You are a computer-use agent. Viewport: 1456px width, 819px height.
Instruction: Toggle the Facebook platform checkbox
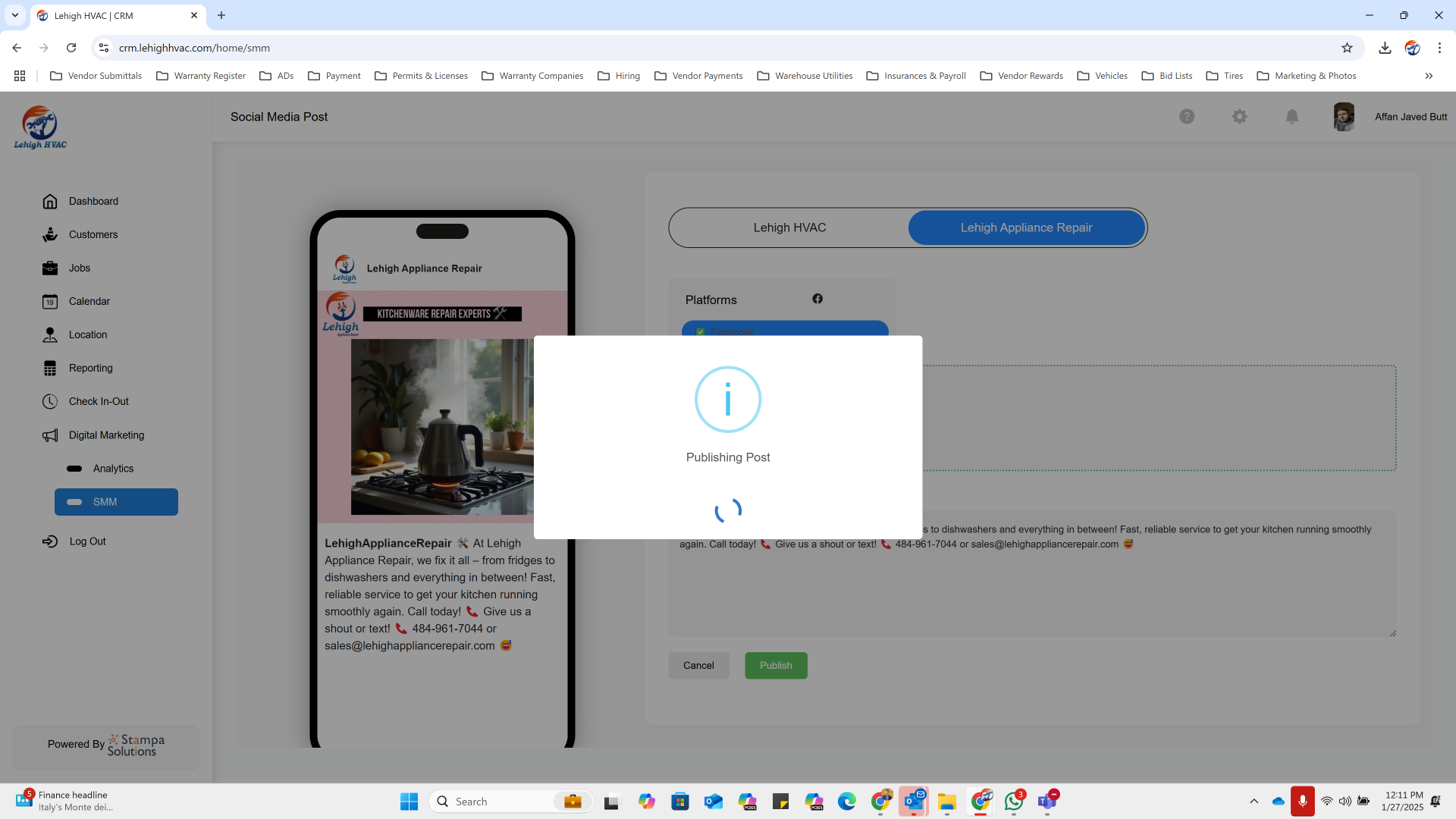pos(701,331)
